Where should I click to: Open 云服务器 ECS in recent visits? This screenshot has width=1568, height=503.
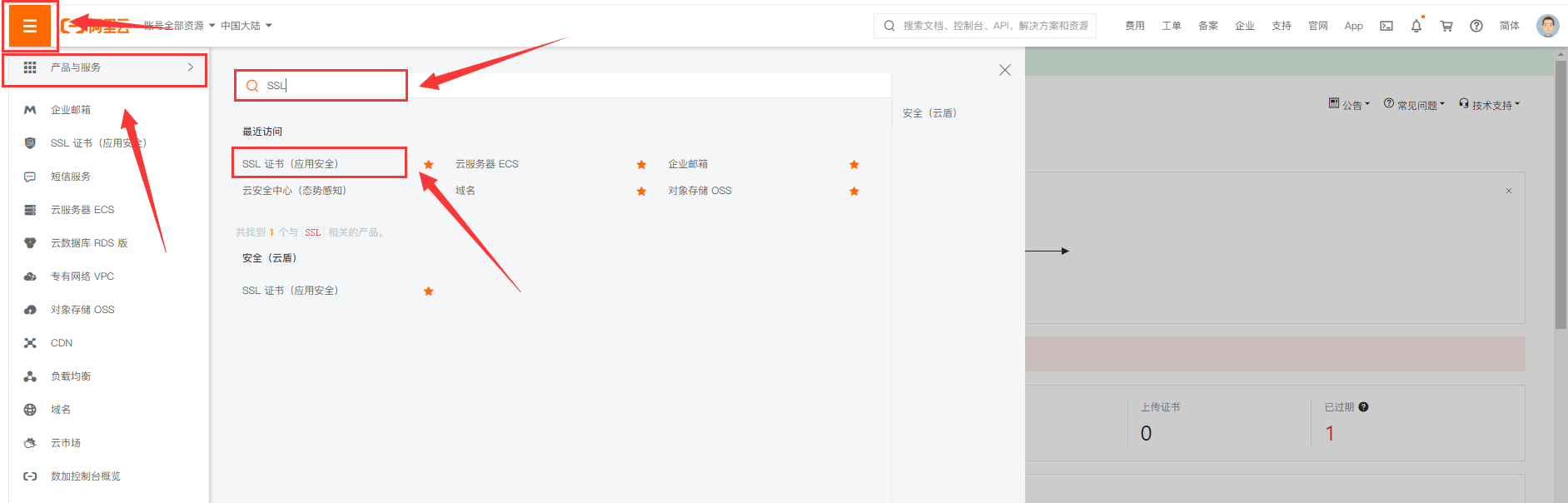(487, 164)
